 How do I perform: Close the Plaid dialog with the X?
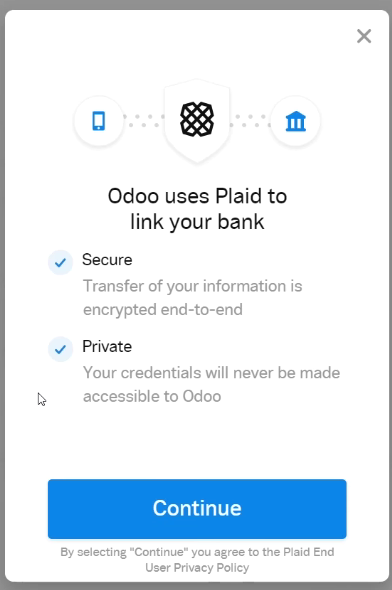point(364,36)
